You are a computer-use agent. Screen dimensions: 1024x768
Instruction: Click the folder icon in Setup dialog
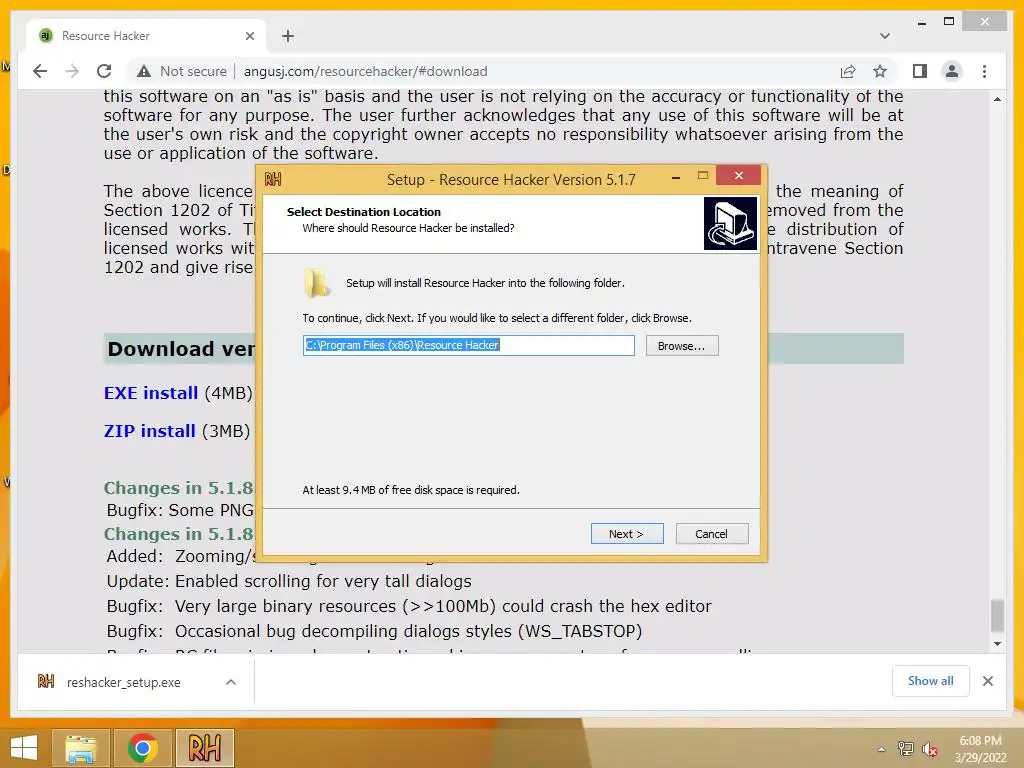[317, 283]
